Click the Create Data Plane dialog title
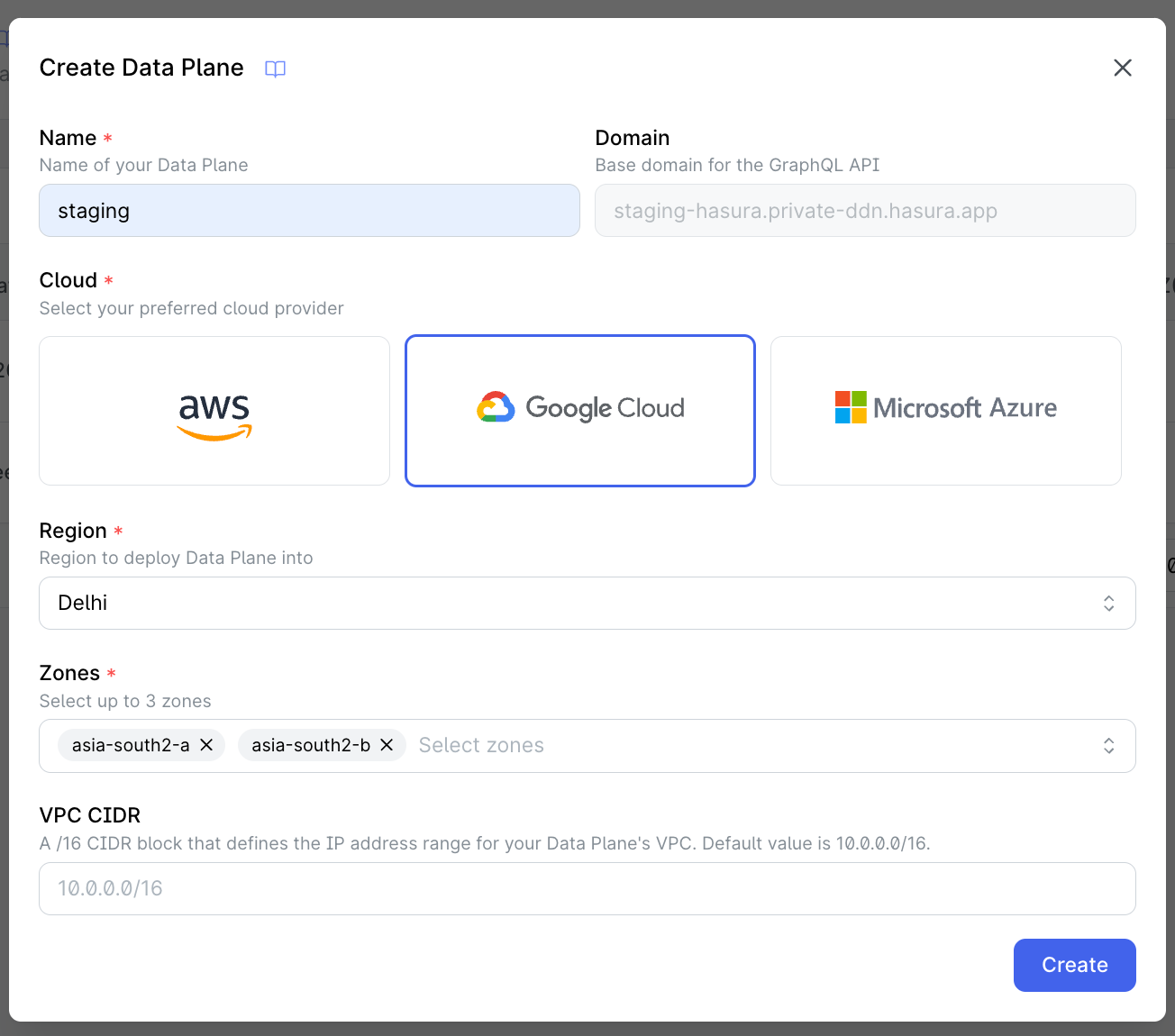1175x1036 pixels. pyautogui.click(x=141, y=68)
